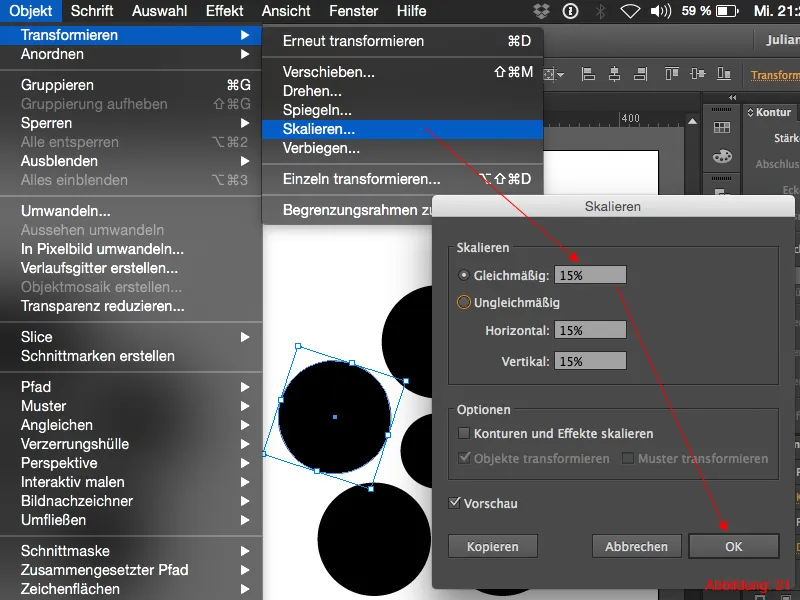The image size is (800, 600).
Task: Toggle Objekte transformieren checkbox
Action: click(464, 458)
